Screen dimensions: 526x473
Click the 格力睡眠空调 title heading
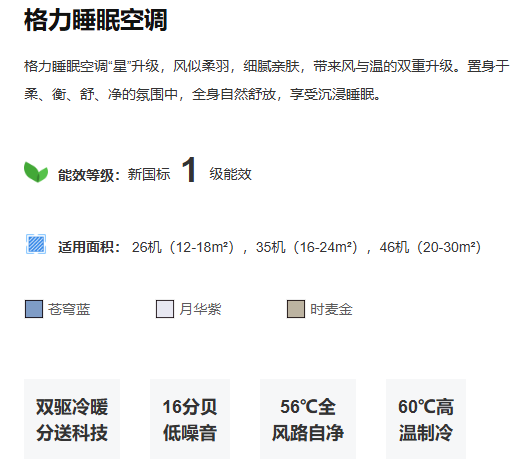point(96,20)
